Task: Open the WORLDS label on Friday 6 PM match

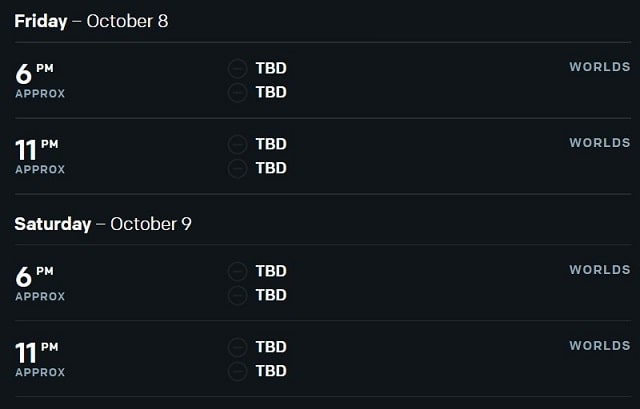Action: pos(600,67)
